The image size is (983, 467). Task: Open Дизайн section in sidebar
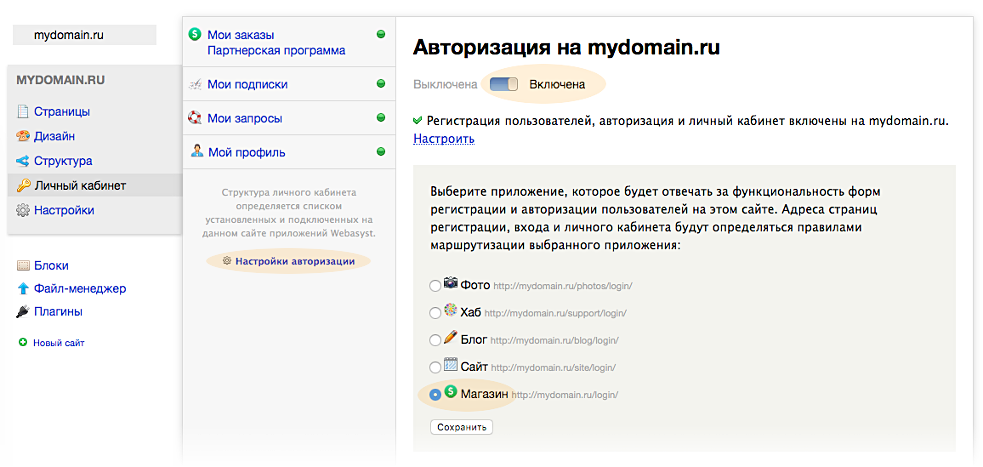[x=55, y=136]
